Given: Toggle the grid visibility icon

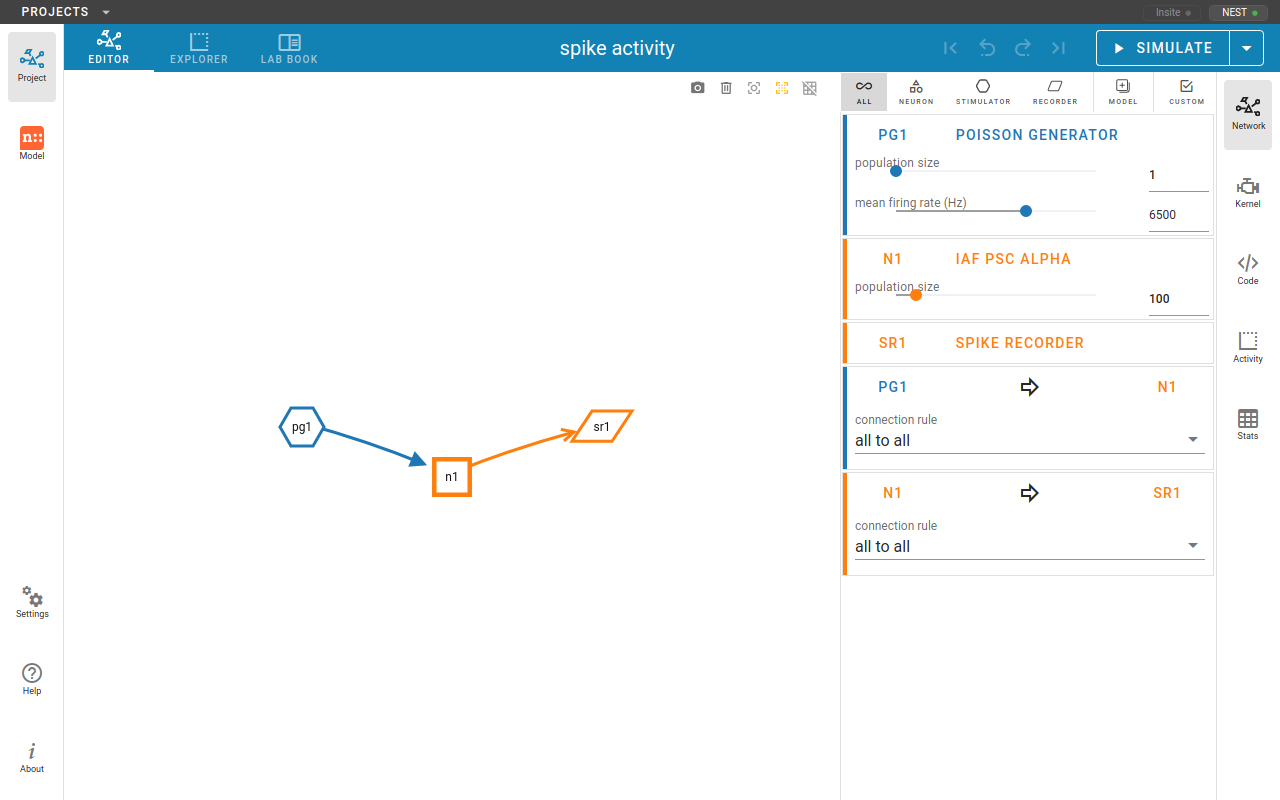Looking at the screenshot, I should 810,88.
